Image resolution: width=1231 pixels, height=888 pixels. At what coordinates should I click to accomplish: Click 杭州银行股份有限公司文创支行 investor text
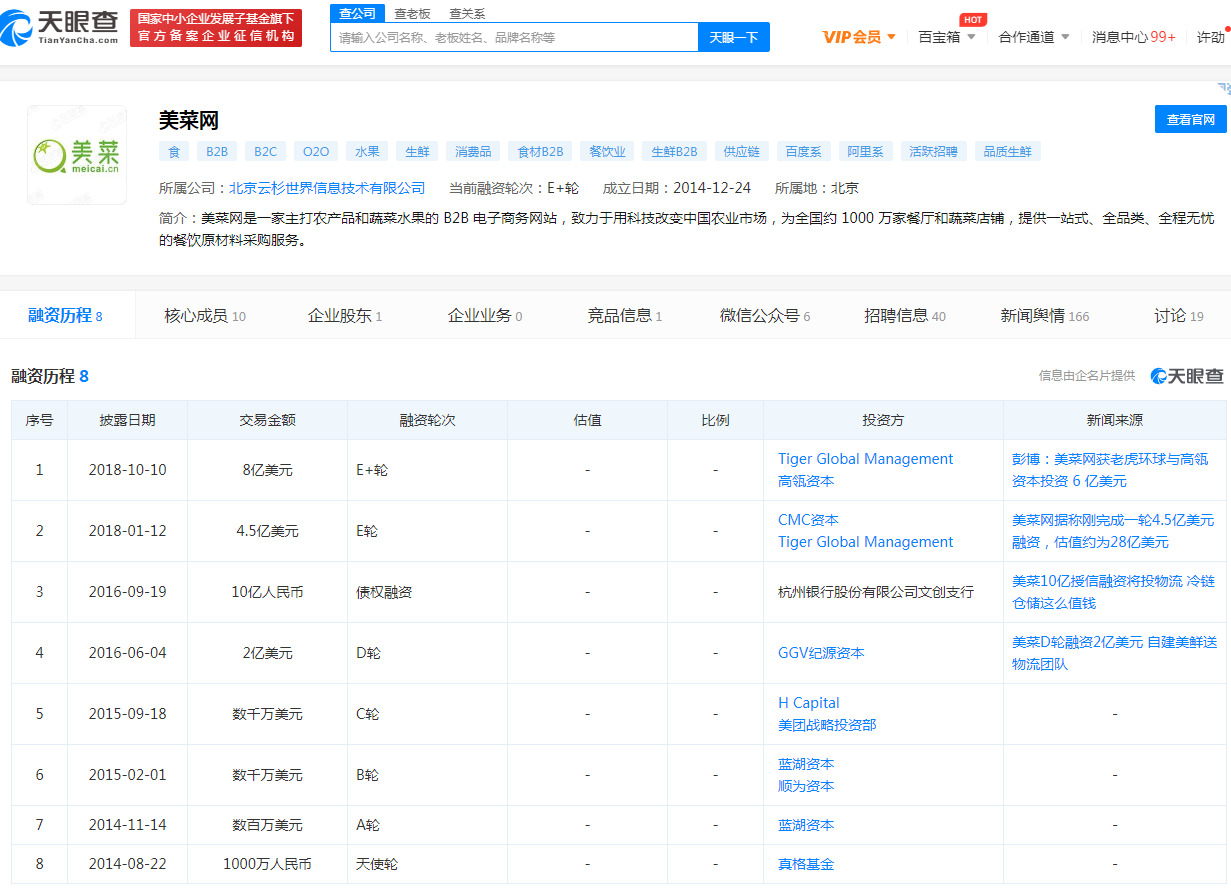(876, 592)
